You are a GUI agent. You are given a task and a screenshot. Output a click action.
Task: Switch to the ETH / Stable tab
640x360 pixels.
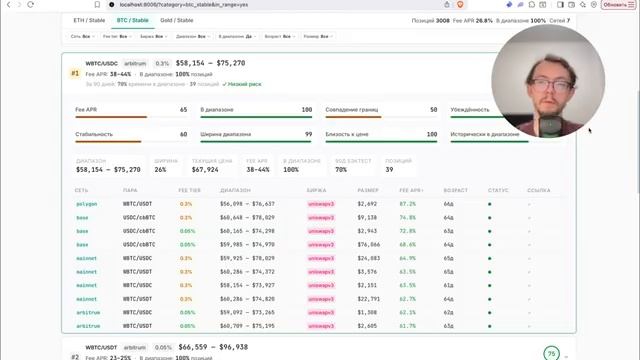pos(89,20)
